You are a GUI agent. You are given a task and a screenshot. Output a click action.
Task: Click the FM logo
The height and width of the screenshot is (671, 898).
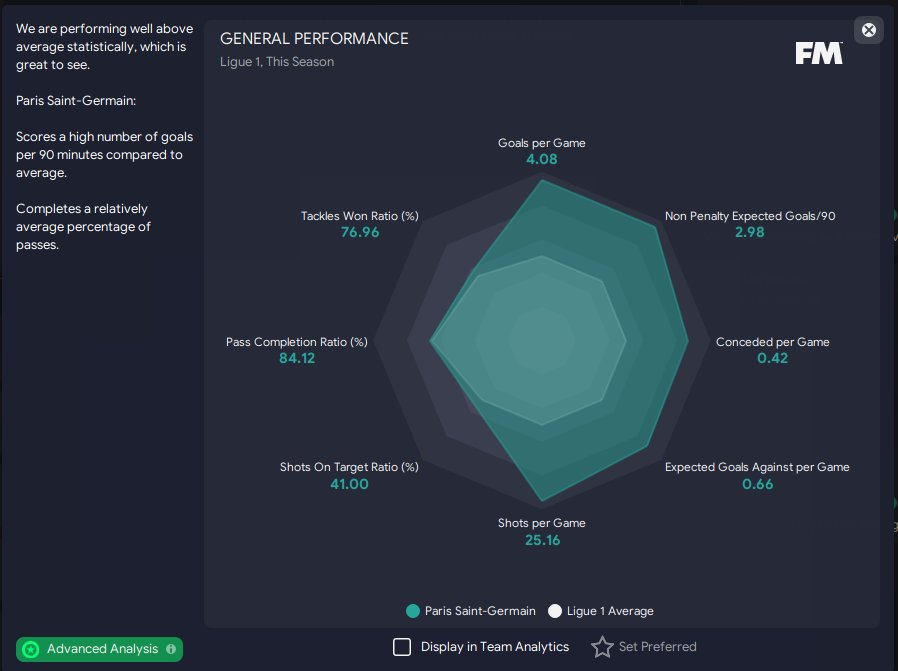click(819, 53)
